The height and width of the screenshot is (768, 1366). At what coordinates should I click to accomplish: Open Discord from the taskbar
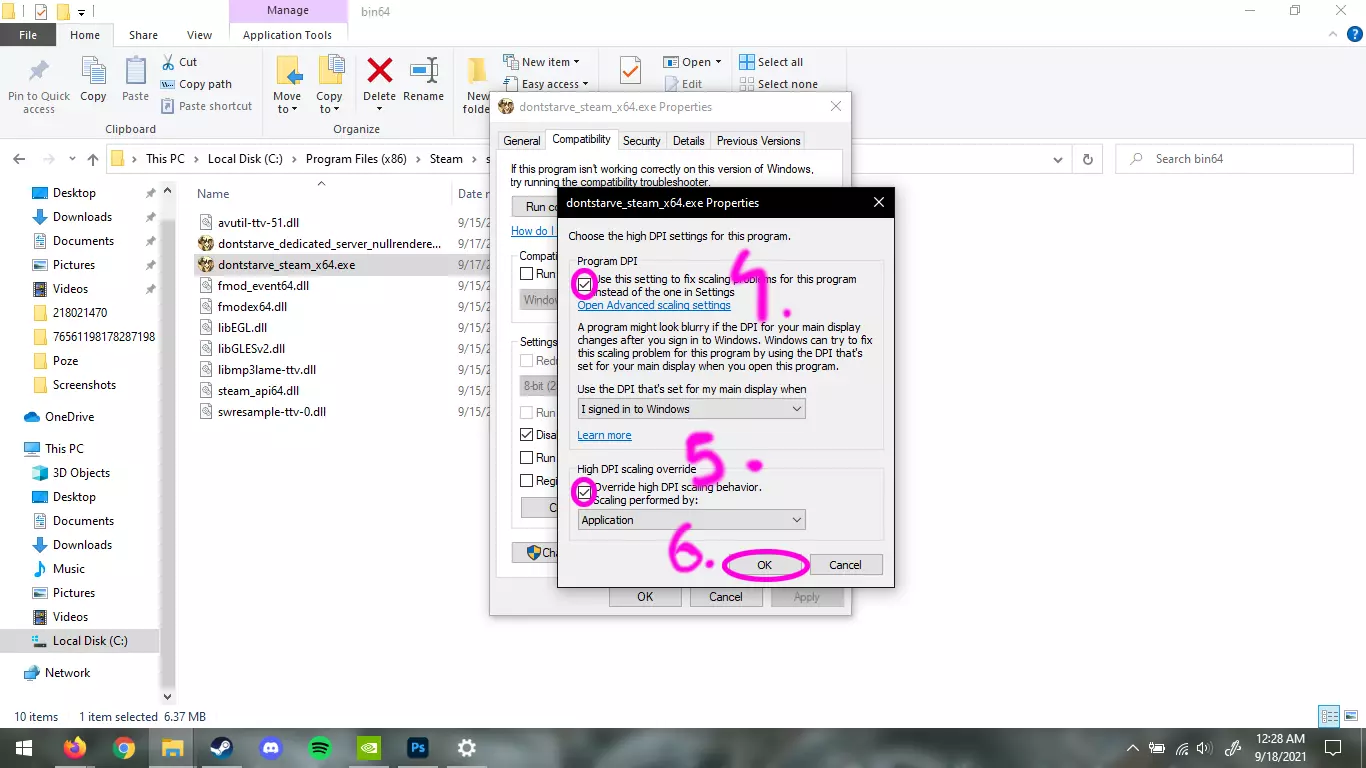(x=270, y=747)
